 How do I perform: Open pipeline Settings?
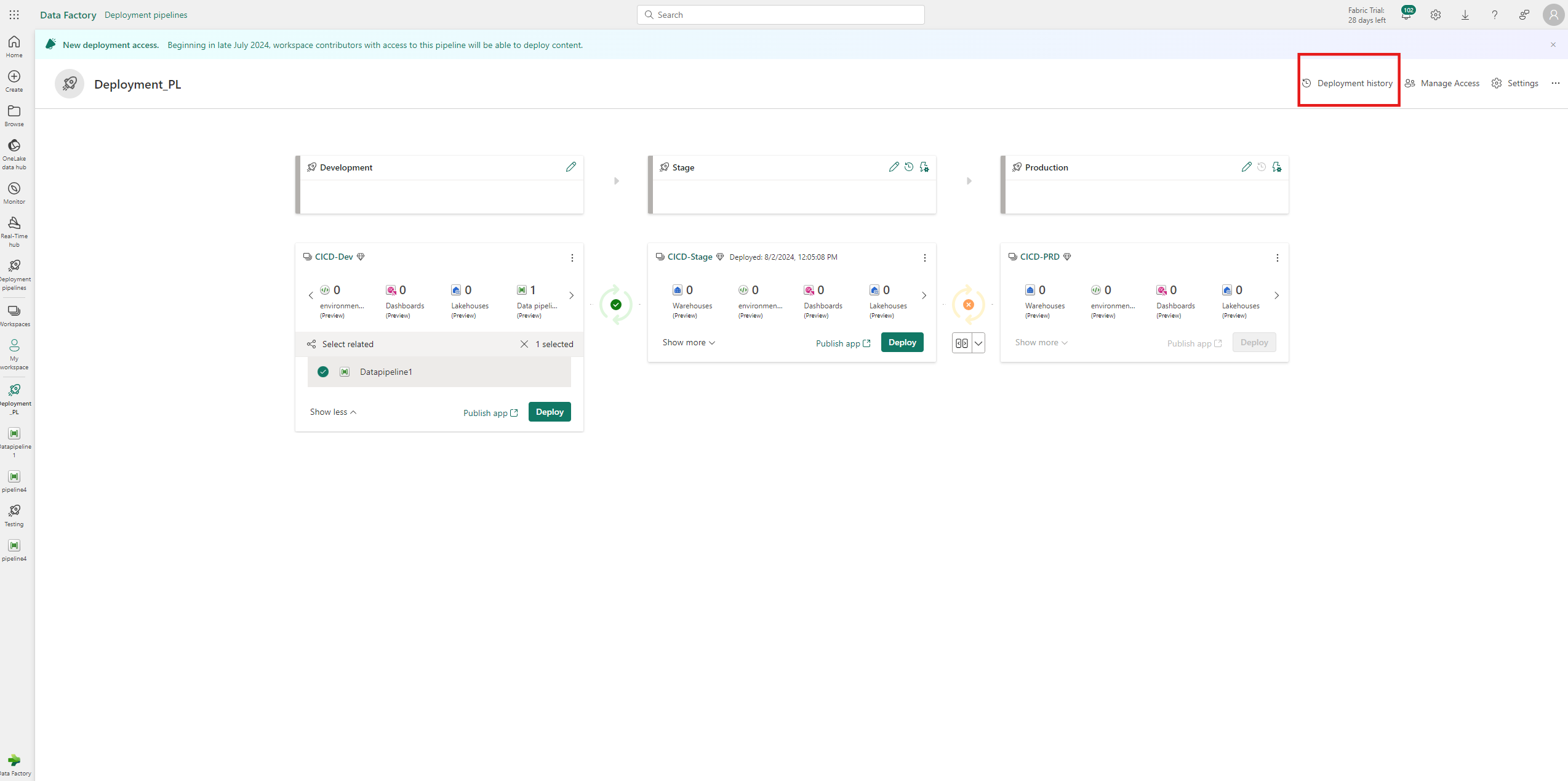tap(1515, 83)
